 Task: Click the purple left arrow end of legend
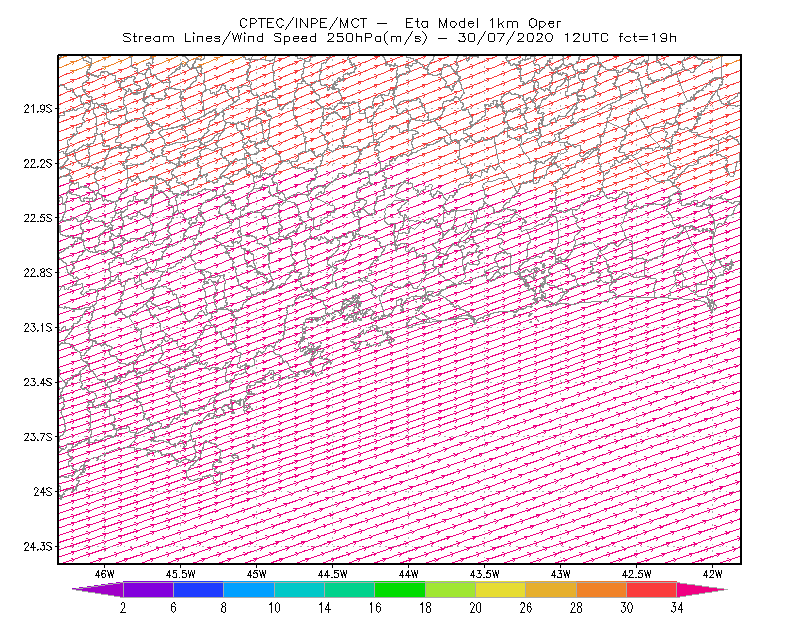98,589
